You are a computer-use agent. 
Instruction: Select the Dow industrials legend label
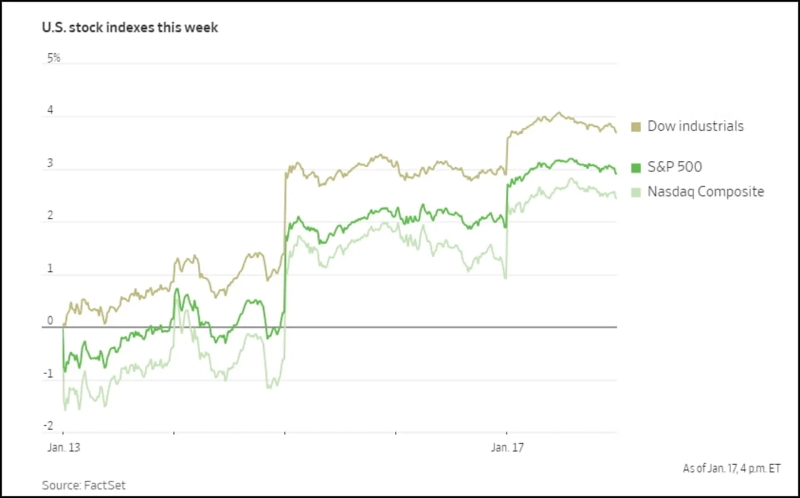tap(695, 126)
